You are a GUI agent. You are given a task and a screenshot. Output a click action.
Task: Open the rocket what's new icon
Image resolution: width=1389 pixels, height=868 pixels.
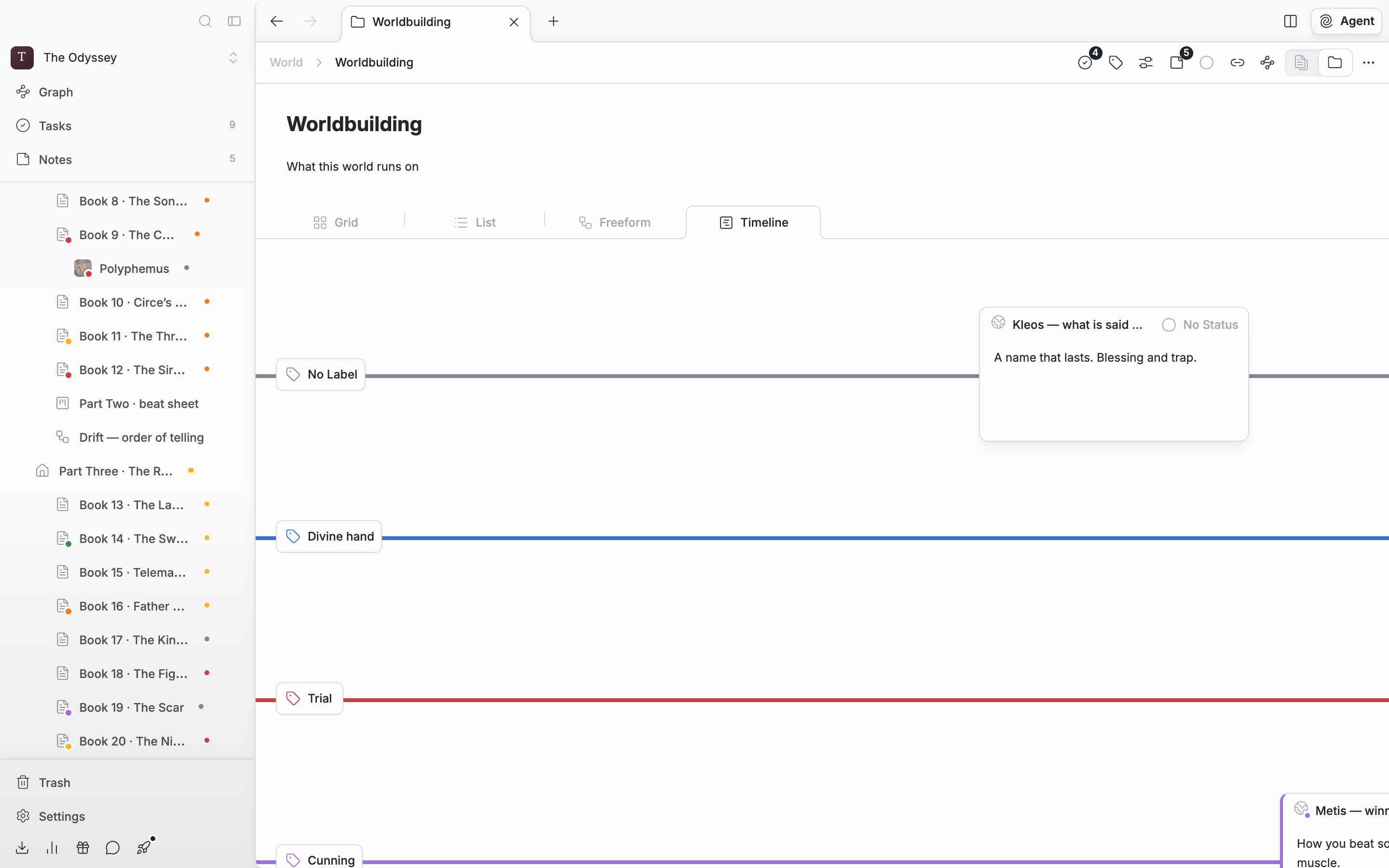pos(144,848)
